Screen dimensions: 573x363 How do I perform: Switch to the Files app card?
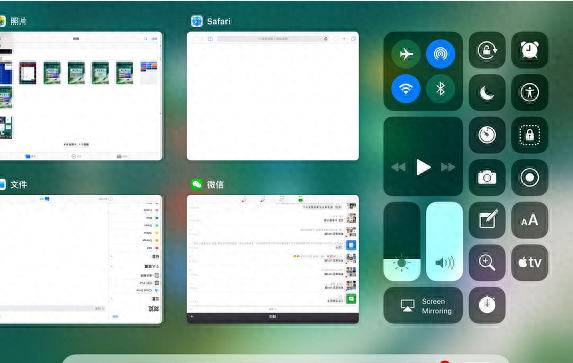point(80,259)
